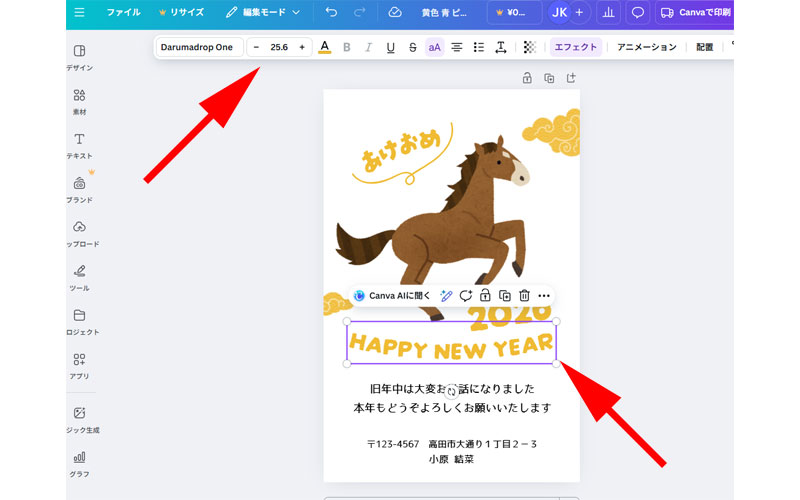Duplicate the selected text element
Screen dimensions: 800x500
(505, 296)
